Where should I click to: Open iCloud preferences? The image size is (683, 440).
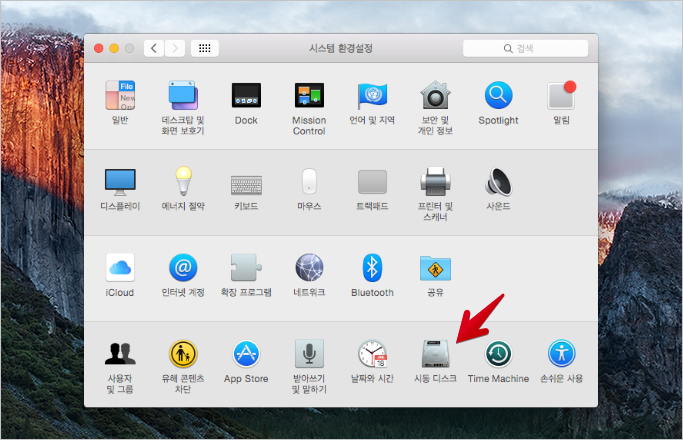(120, 267)
